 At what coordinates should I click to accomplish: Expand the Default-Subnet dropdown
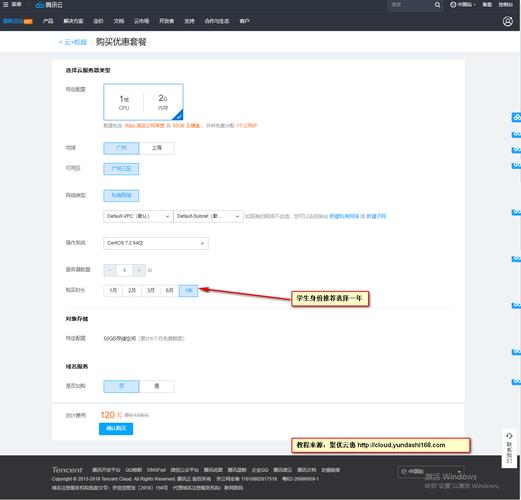click(x=208, y=216)
